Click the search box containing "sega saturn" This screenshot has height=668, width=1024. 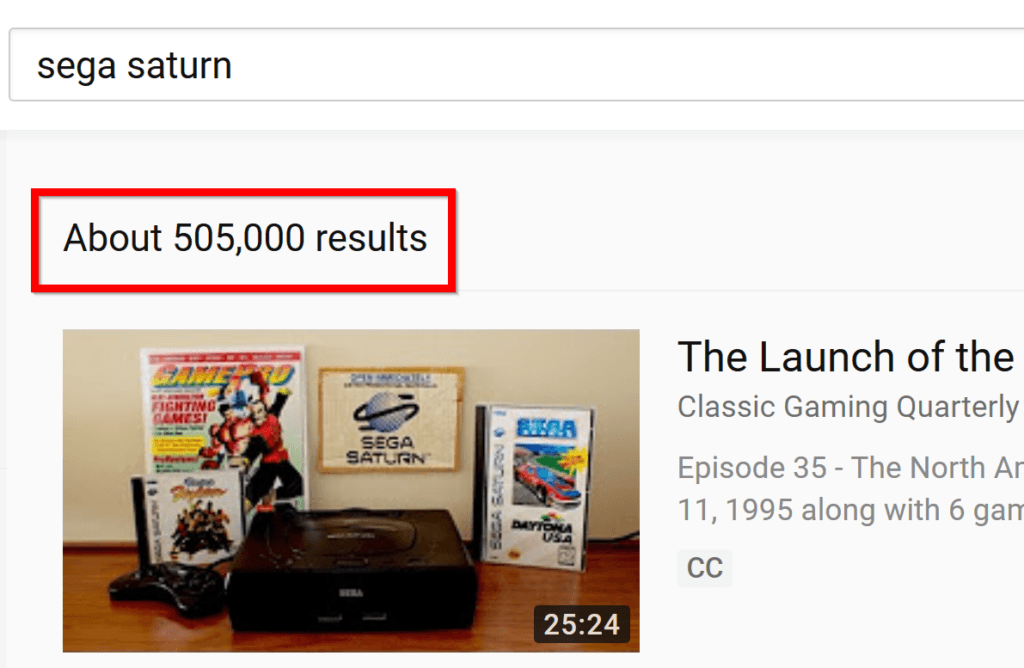tap(517, 65)
